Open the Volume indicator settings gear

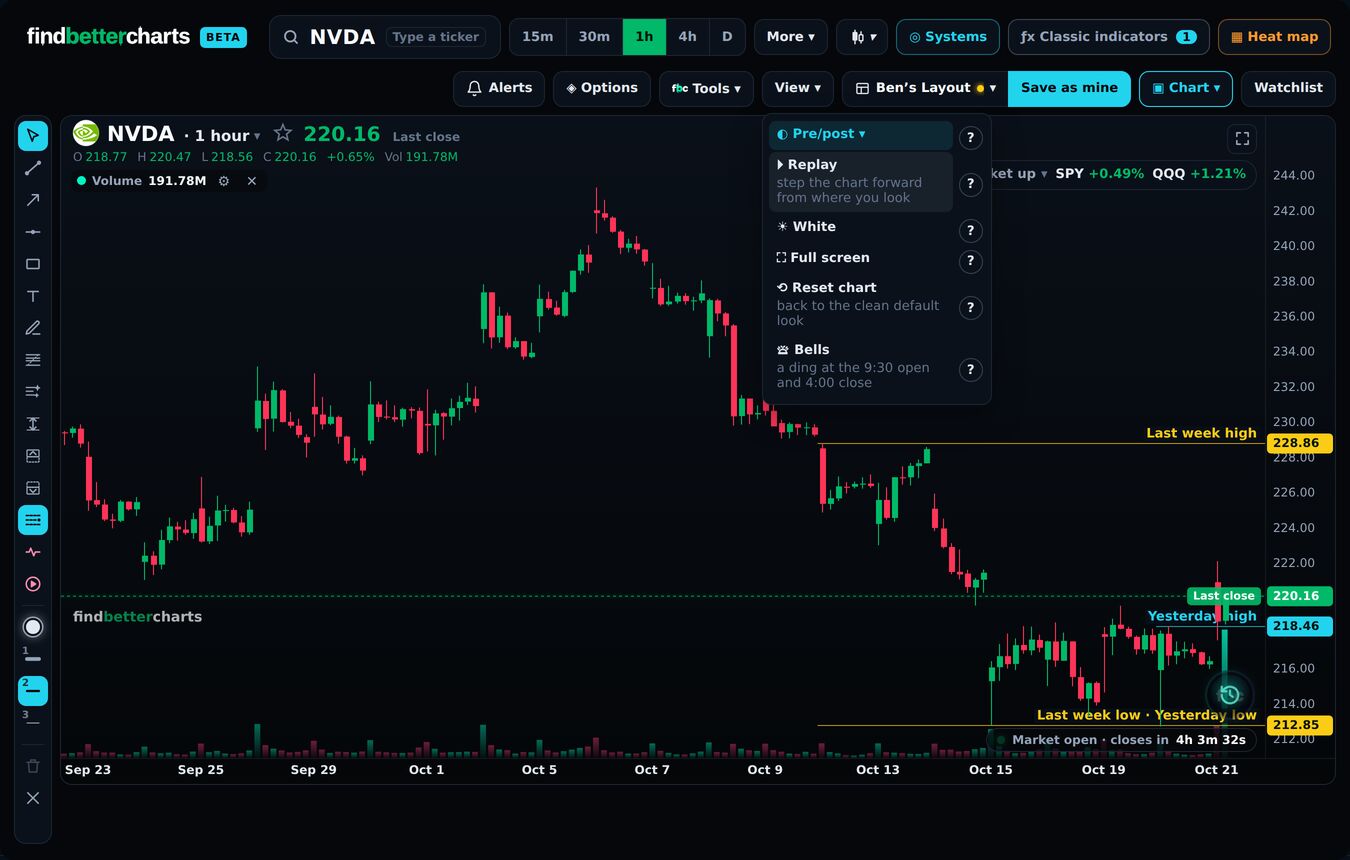pyautogui.click(x=224, y=181)
